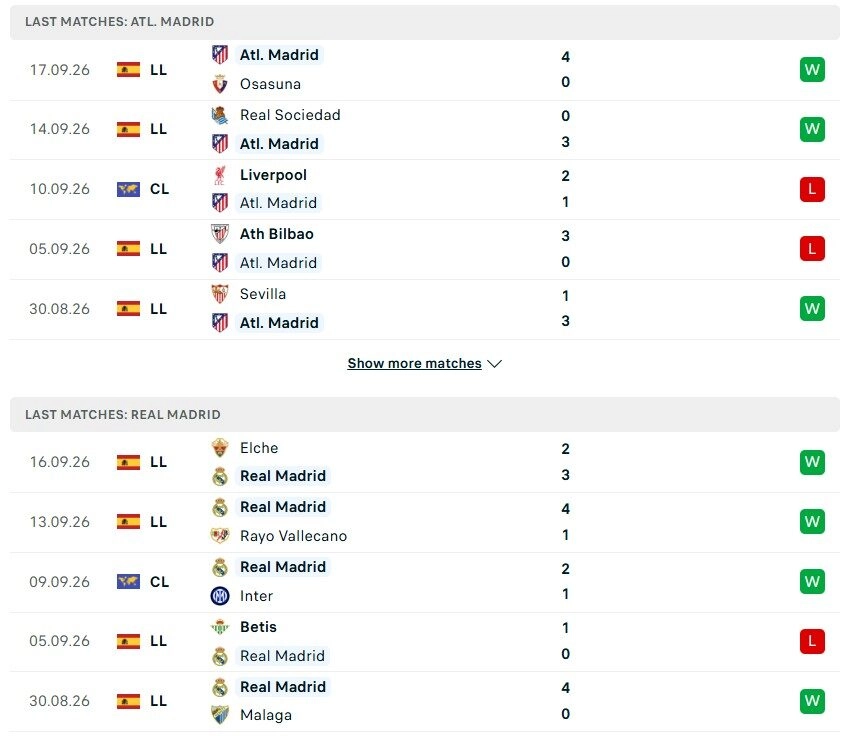Click the Malaga club crest icon
Image resolution: width=847 pixels, height=741 pixels.
coord(219,715)
